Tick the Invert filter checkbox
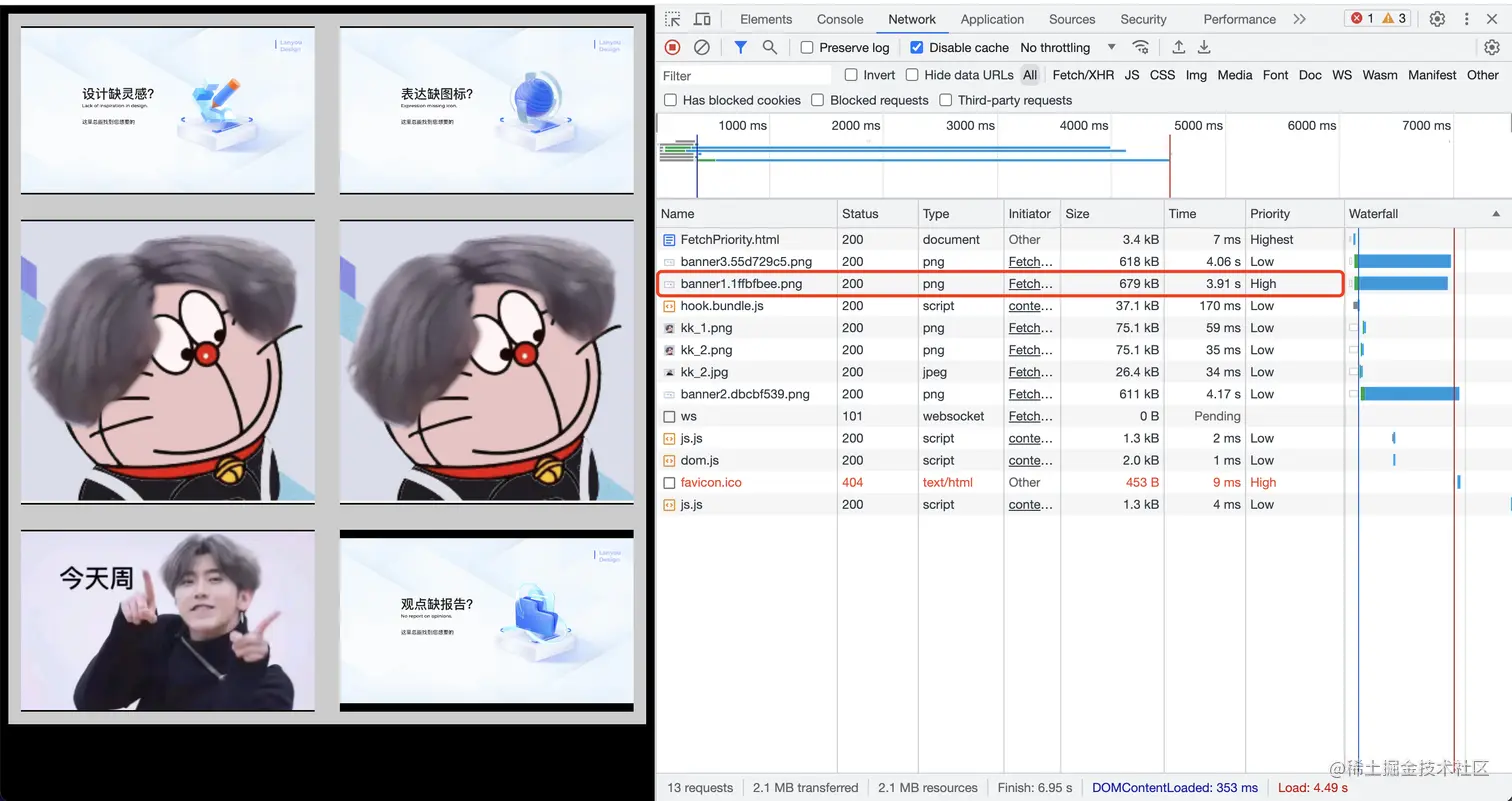 (851, 75)
